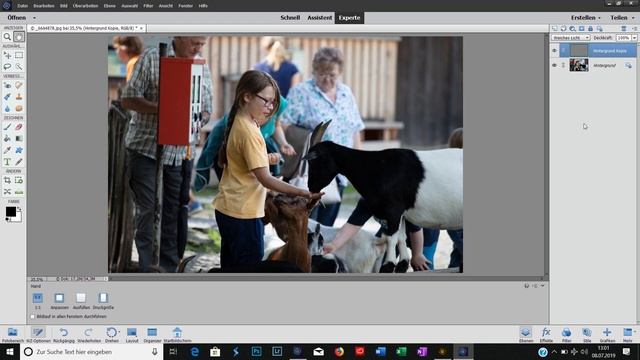Select the Zoom tool

7,37
